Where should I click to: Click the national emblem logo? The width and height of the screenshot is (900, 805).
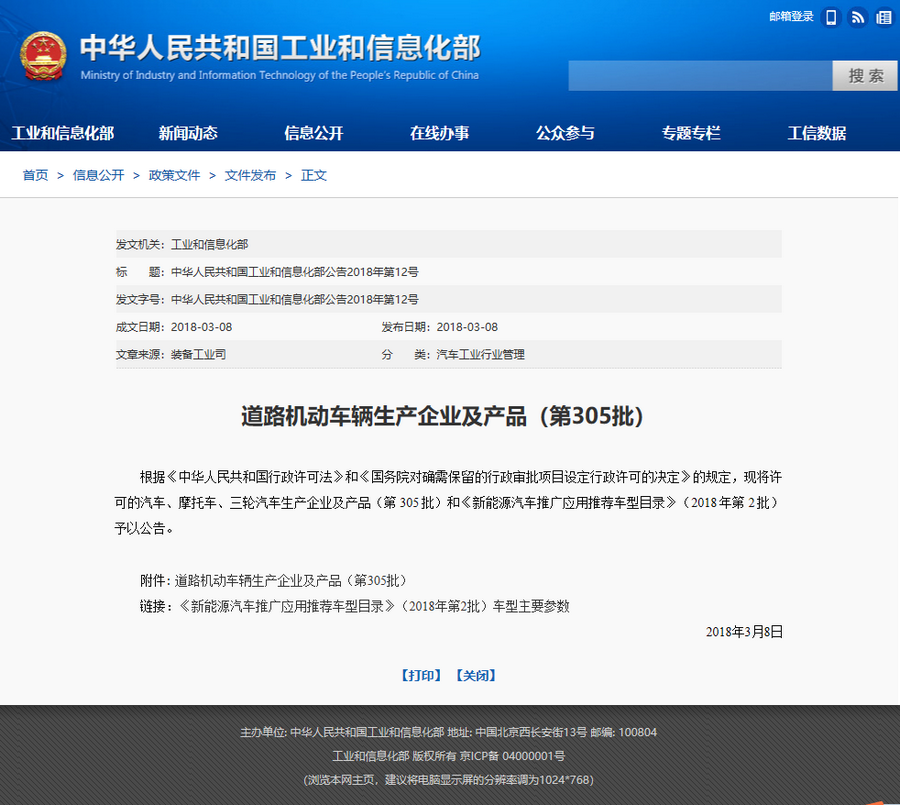click(x=43, y=56)
